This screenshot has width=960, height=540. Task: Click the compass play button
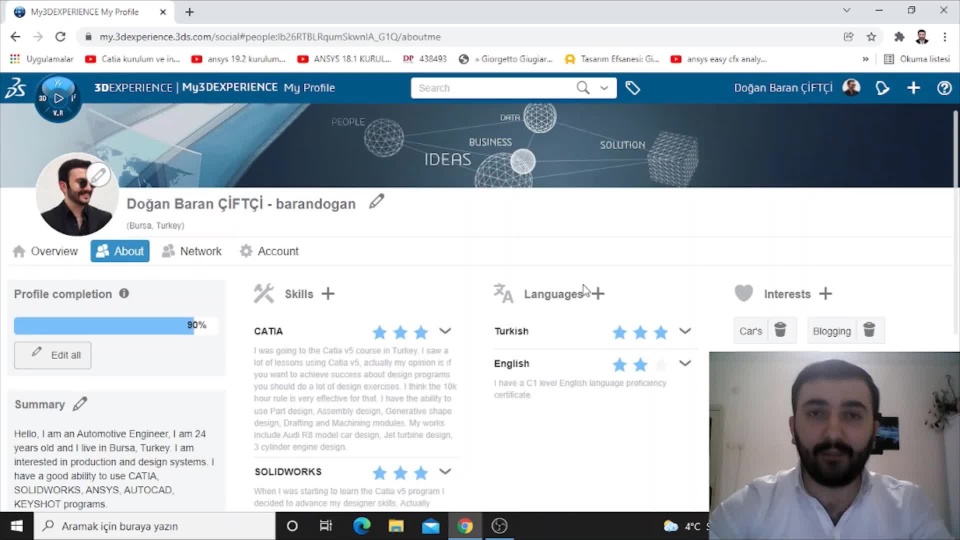58,98
